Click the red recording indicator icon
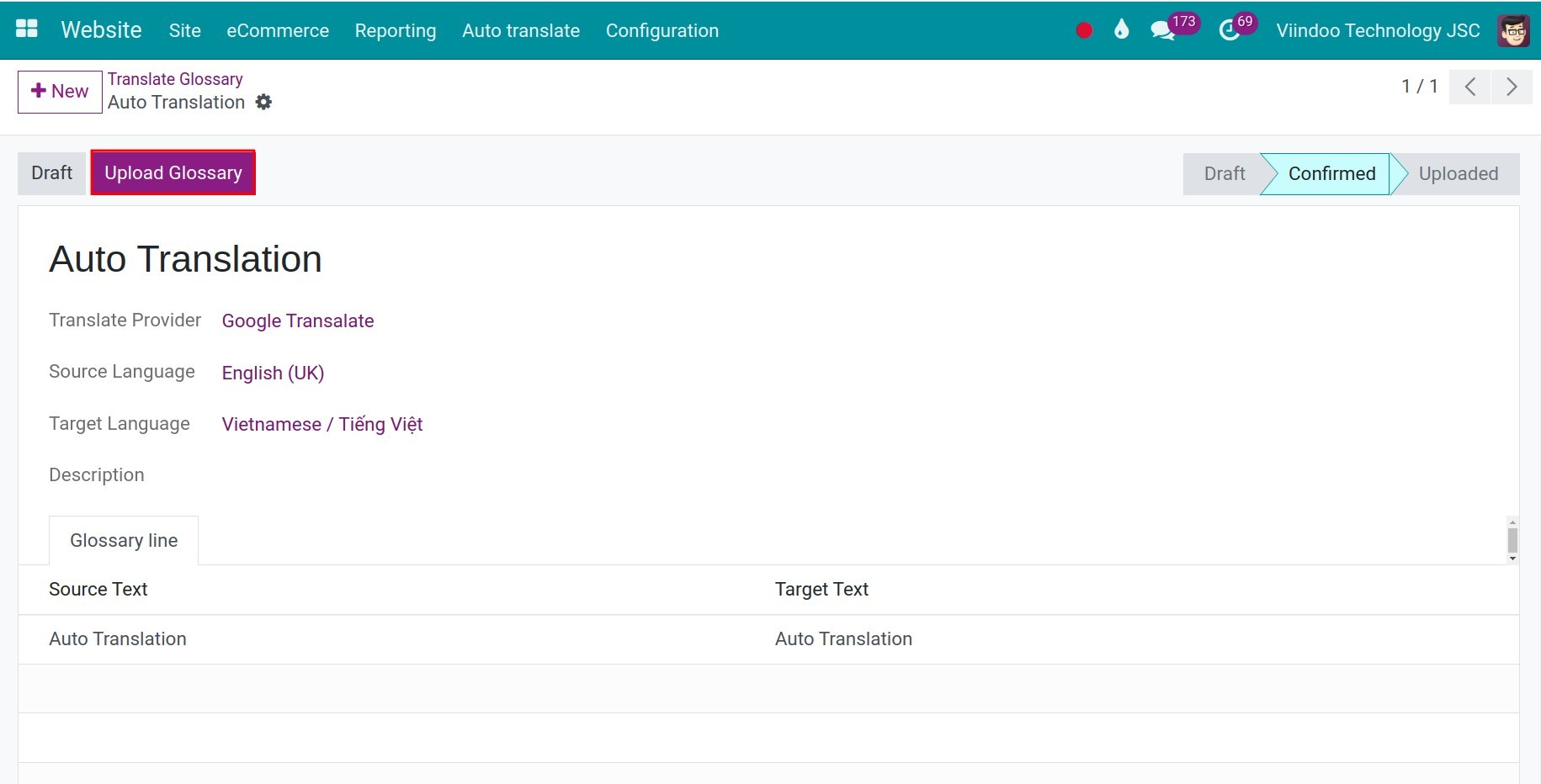Screen dimensions: 1541x784 (1084, 30)
